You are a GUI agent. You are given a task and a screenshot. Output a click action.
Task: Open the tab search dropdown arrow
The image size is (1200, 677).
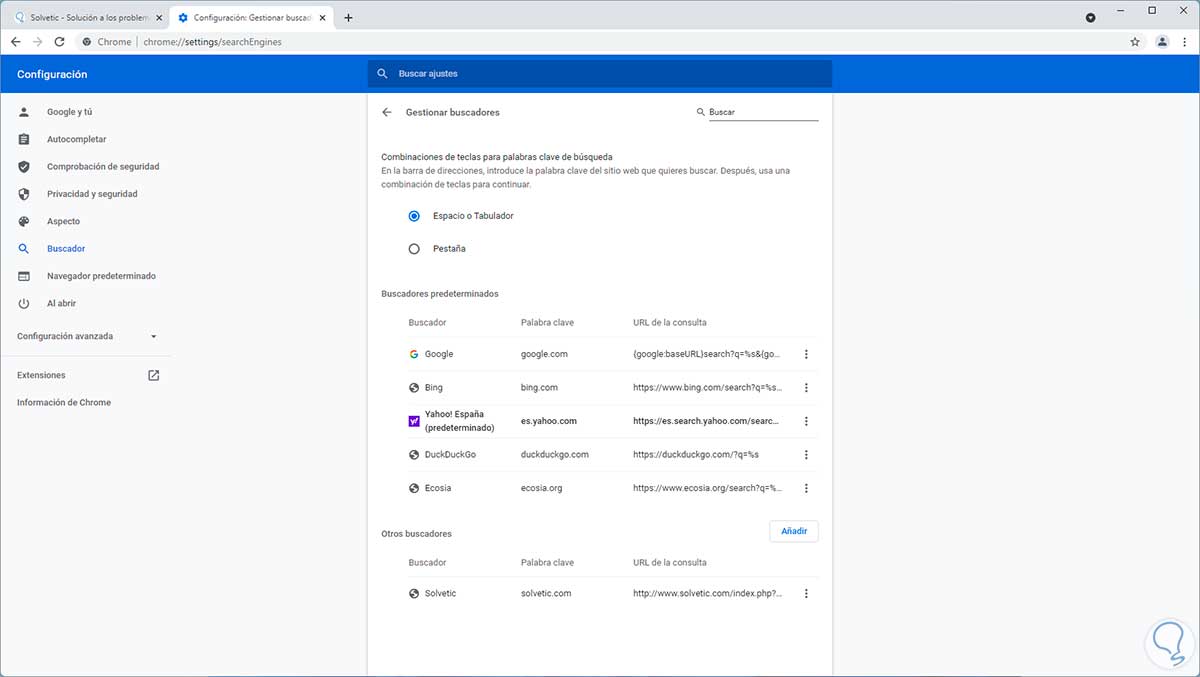pos(1090,18)
